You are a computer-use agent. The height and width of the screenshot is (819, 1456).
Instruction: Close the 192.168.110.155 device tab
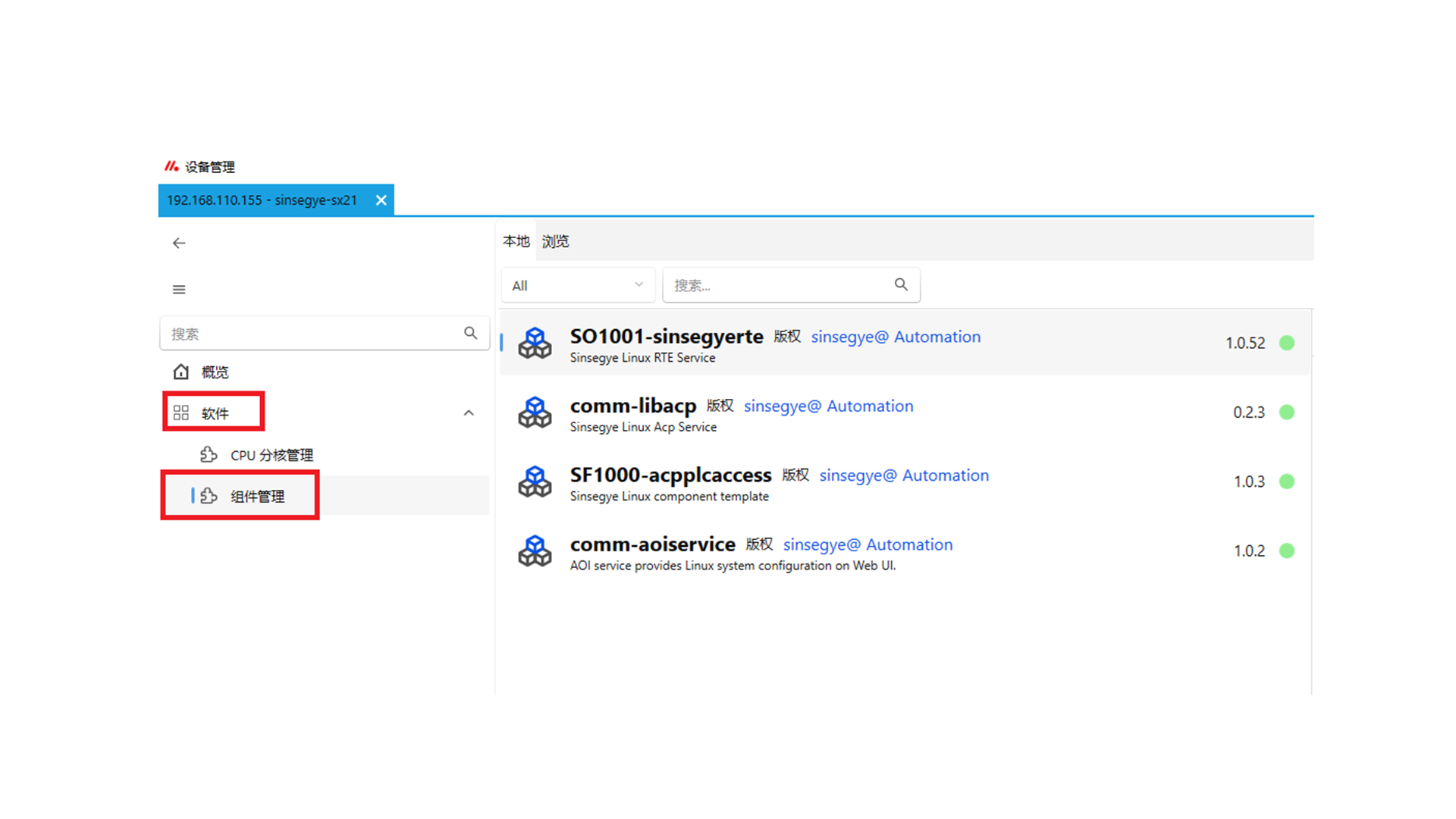tap(381, 200)
